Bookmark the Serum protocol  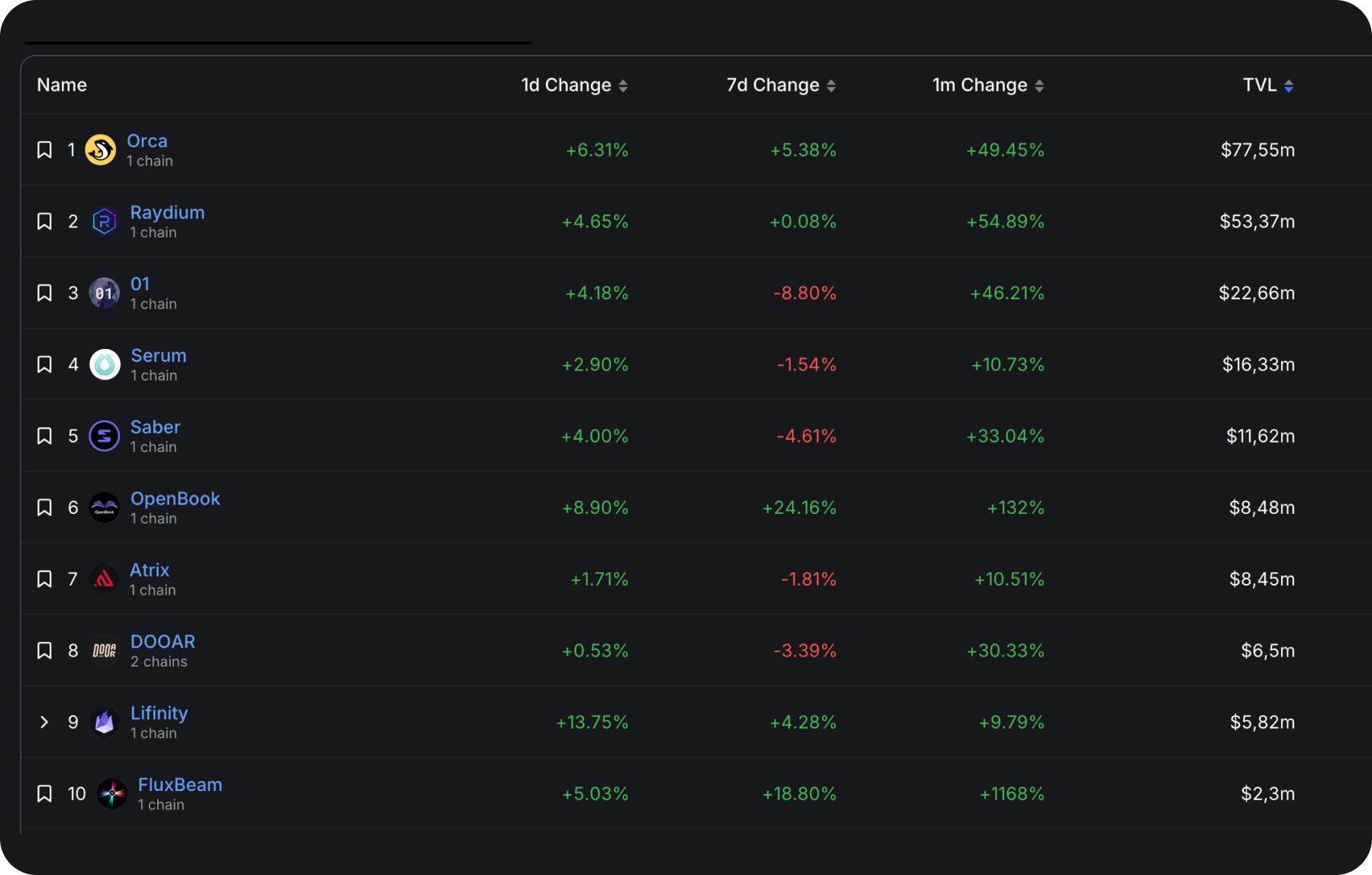click(x=44, y=365)
